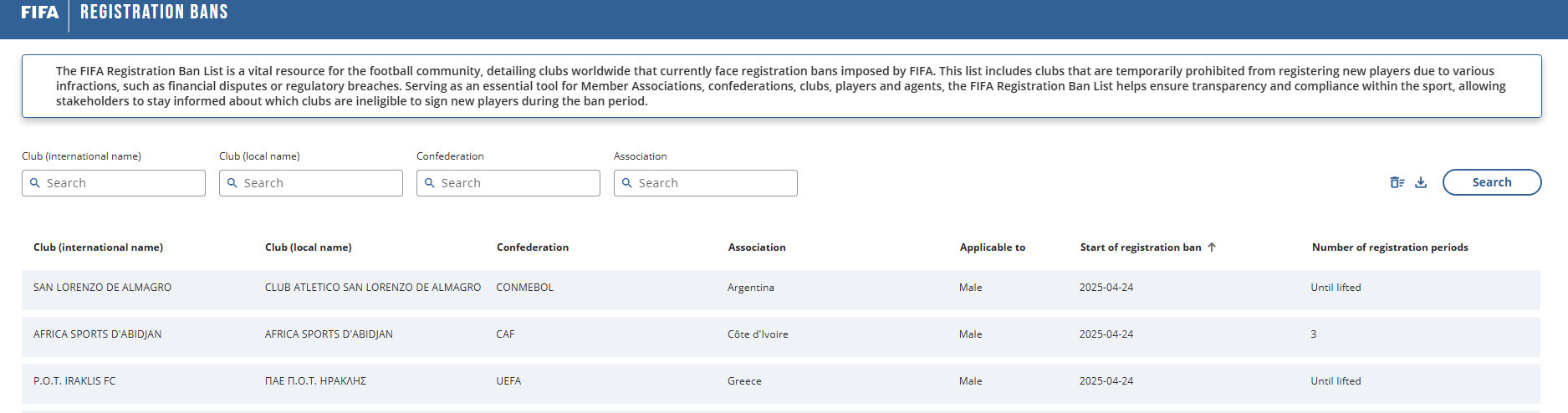Click magnifier icon in Confederation search field
The width and height of the screenshot is (1568, 413).
click(430, 183)
